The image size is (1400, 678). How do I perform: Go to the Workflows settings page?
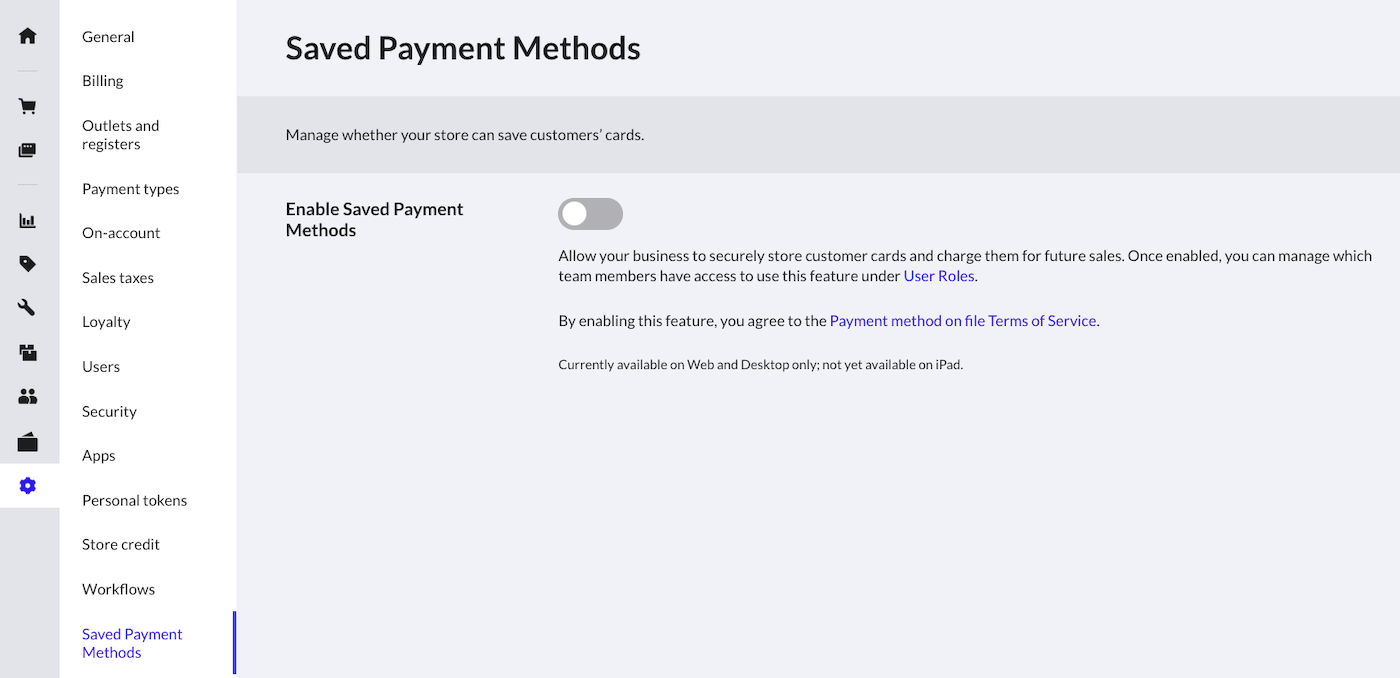[118, 589]
